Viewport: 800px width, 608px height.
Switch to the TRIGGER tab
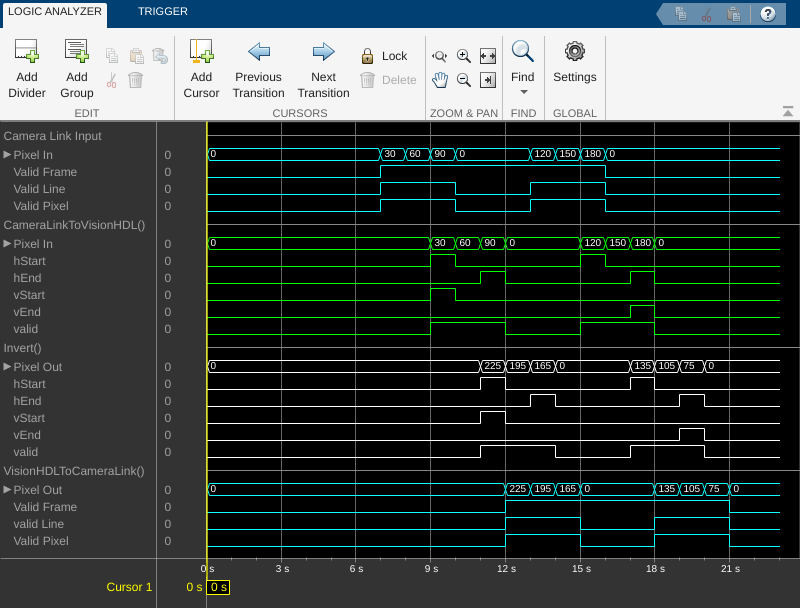tap(162, 12)
